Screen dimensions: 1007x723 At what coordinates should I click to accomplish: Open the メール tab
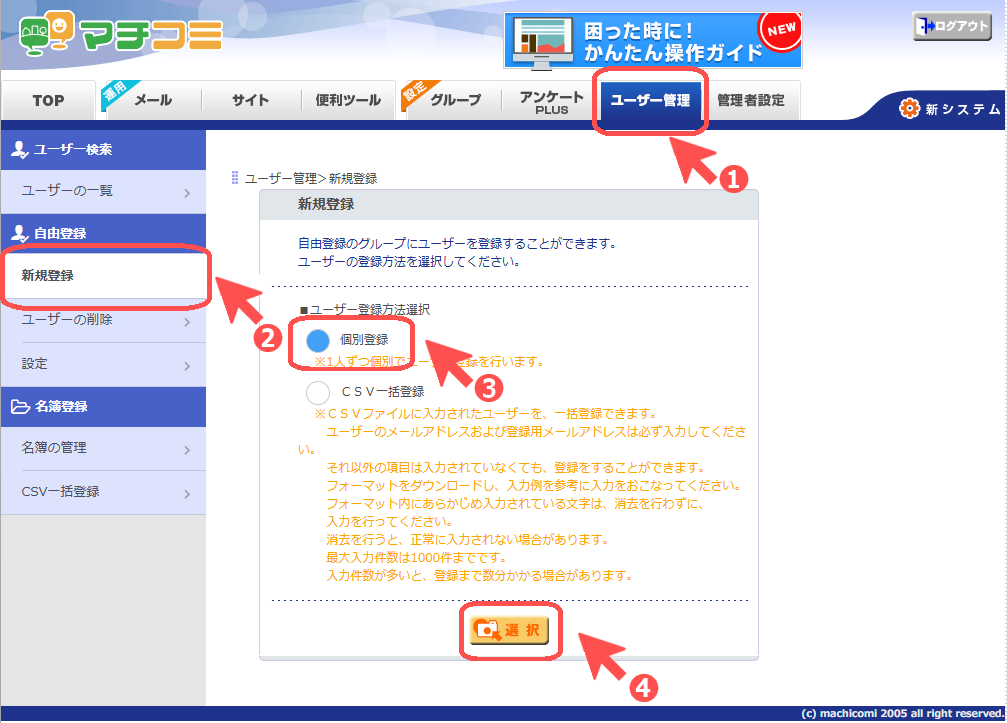point(152,100)
